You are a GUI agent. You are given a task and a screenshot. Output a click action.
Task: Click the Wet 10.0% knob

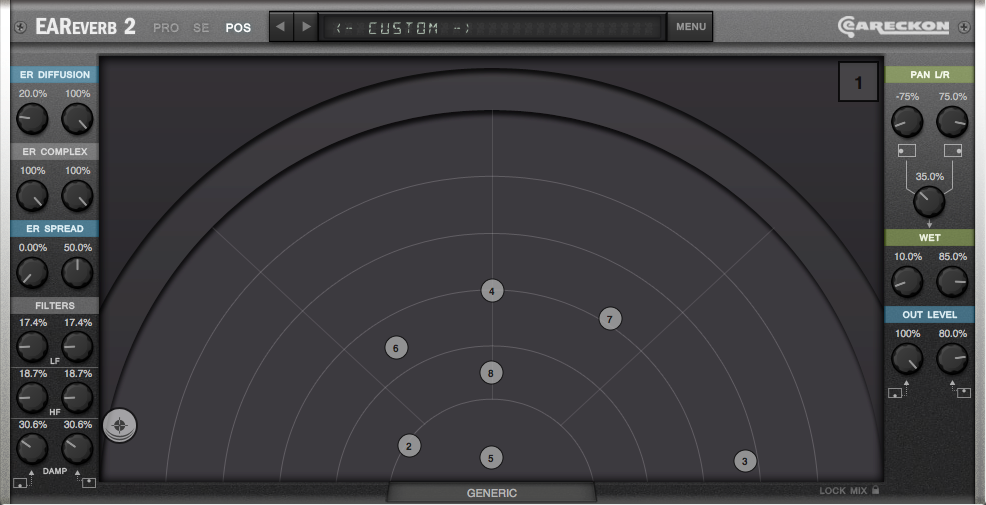[907, 282]
